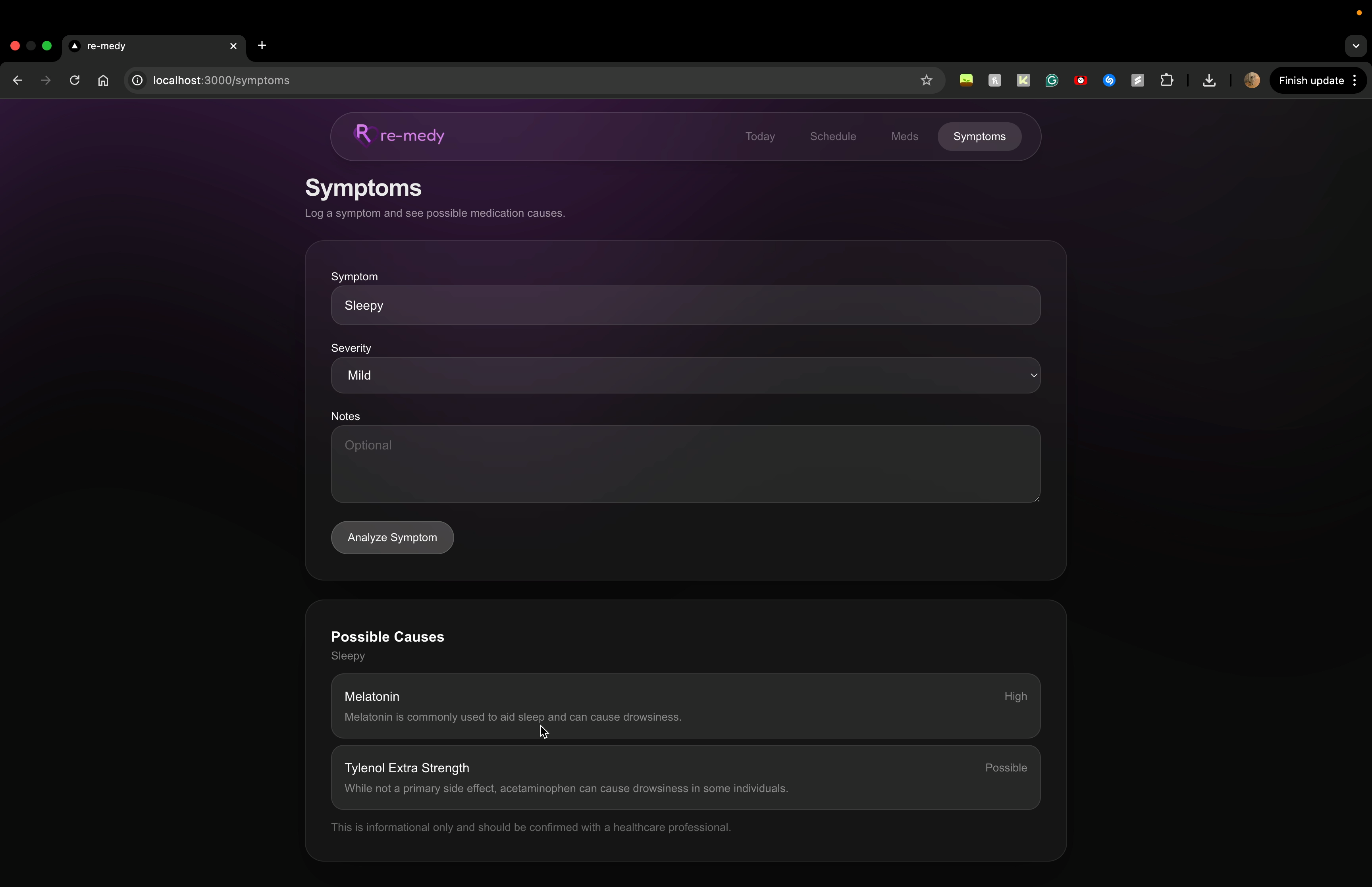Click the re-medy logo icon

point(364,135)
